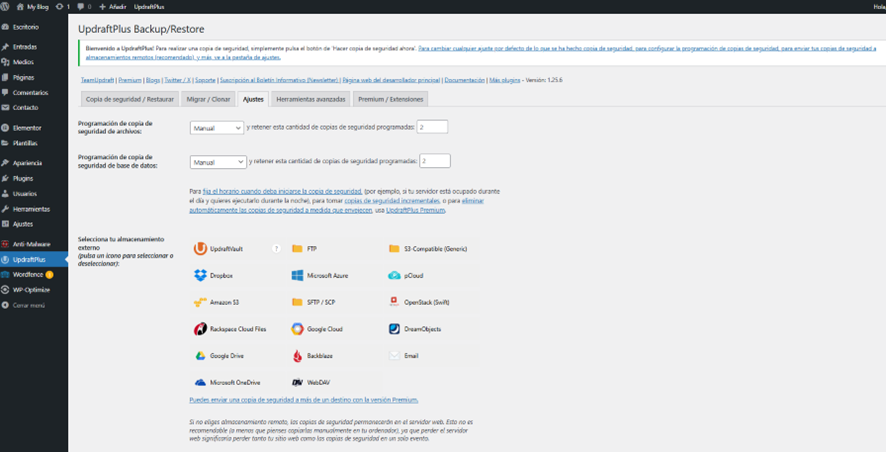
Task: Select the Google Drive icon
Action: pyautogui.click(x=200, y=356)
